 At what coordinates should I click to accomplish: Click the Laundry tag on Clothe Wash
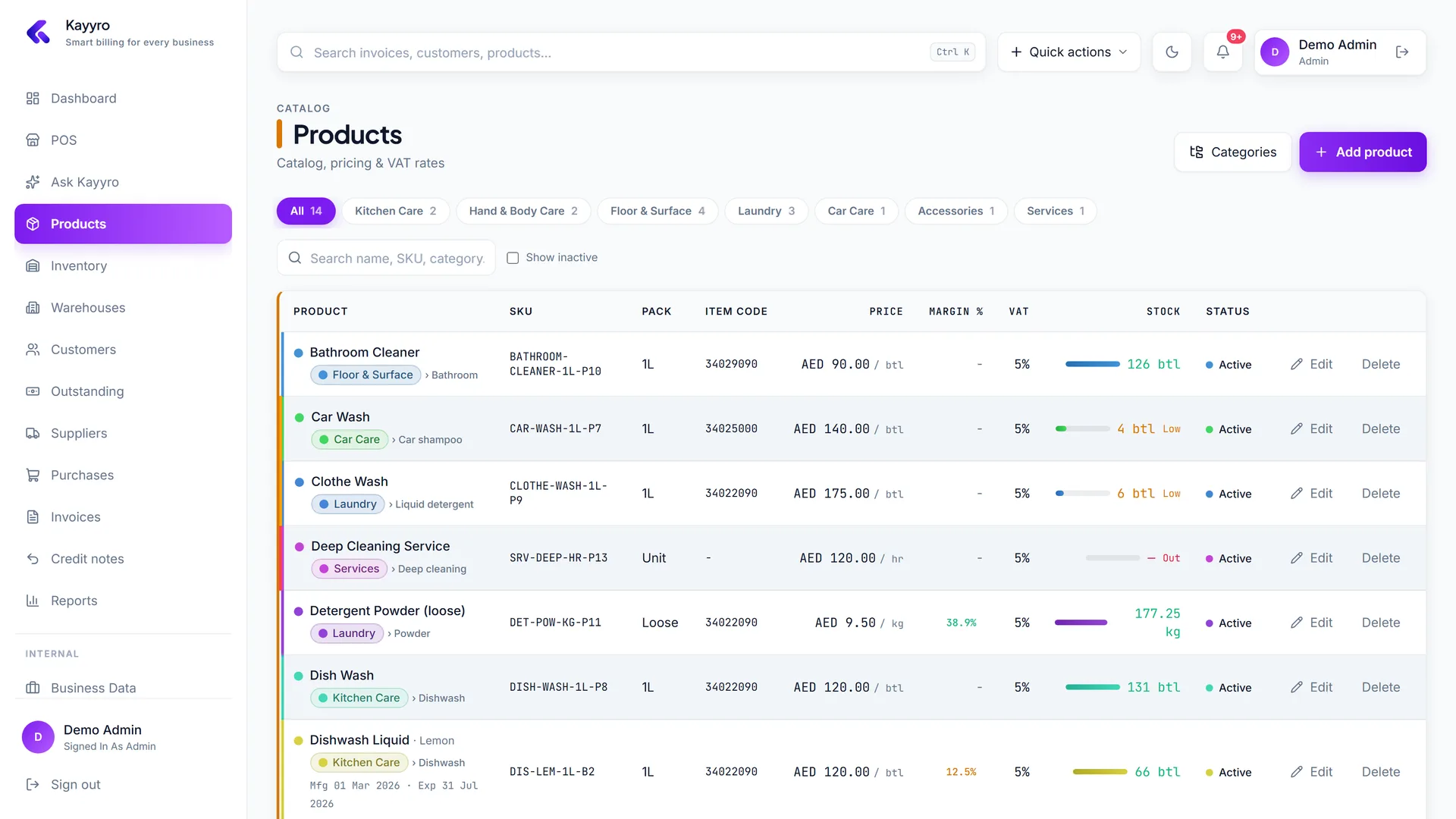[x=347, y=504]
